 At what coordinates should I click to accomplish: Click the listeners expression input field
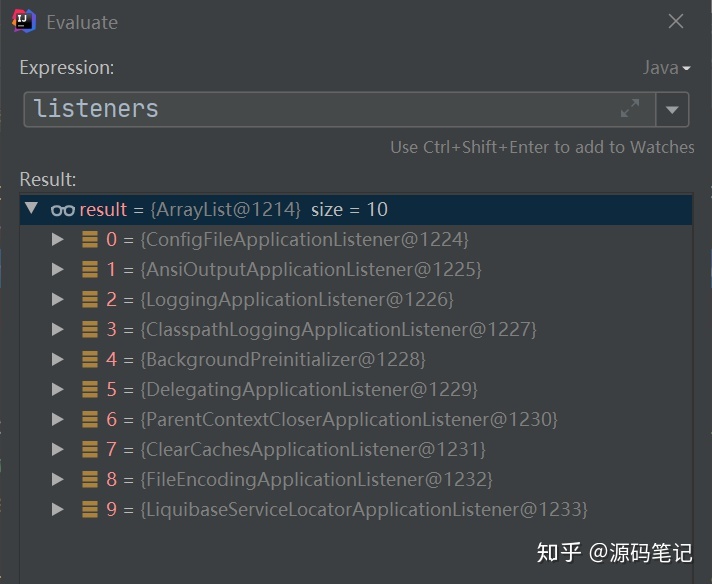pyautogui.click(x=340, y=109)
